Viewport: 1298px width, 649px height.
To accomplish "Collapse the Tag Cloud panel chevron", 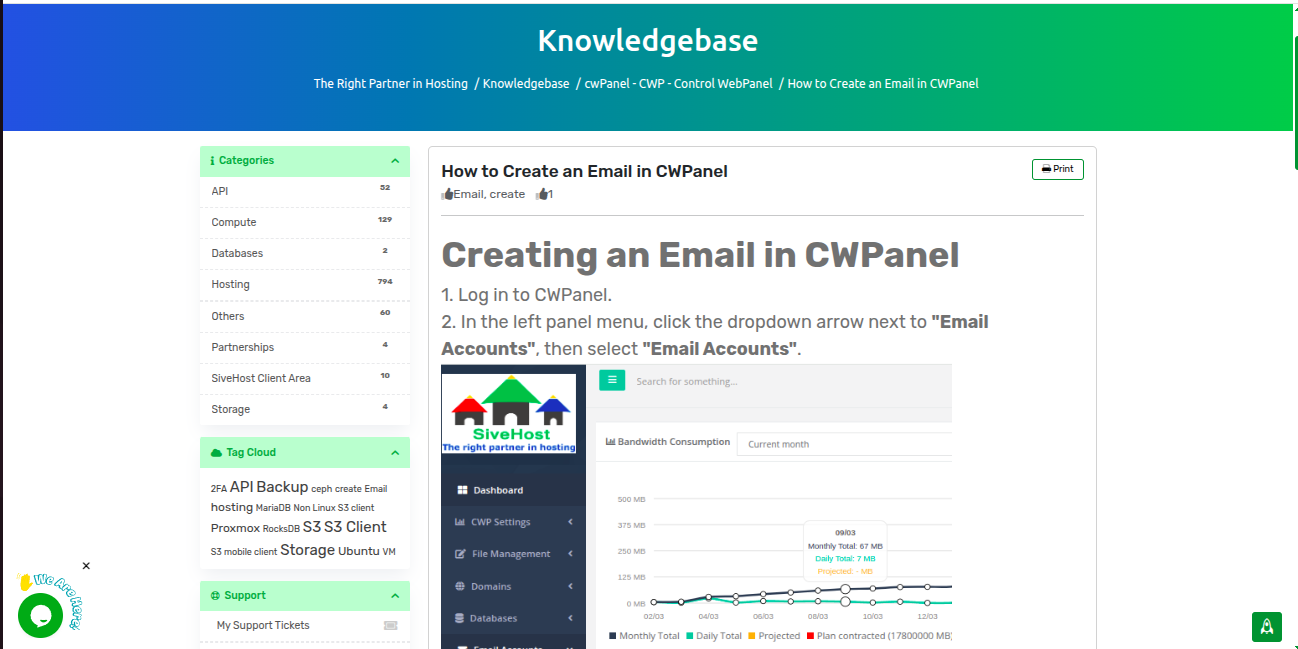I will 394,453.
